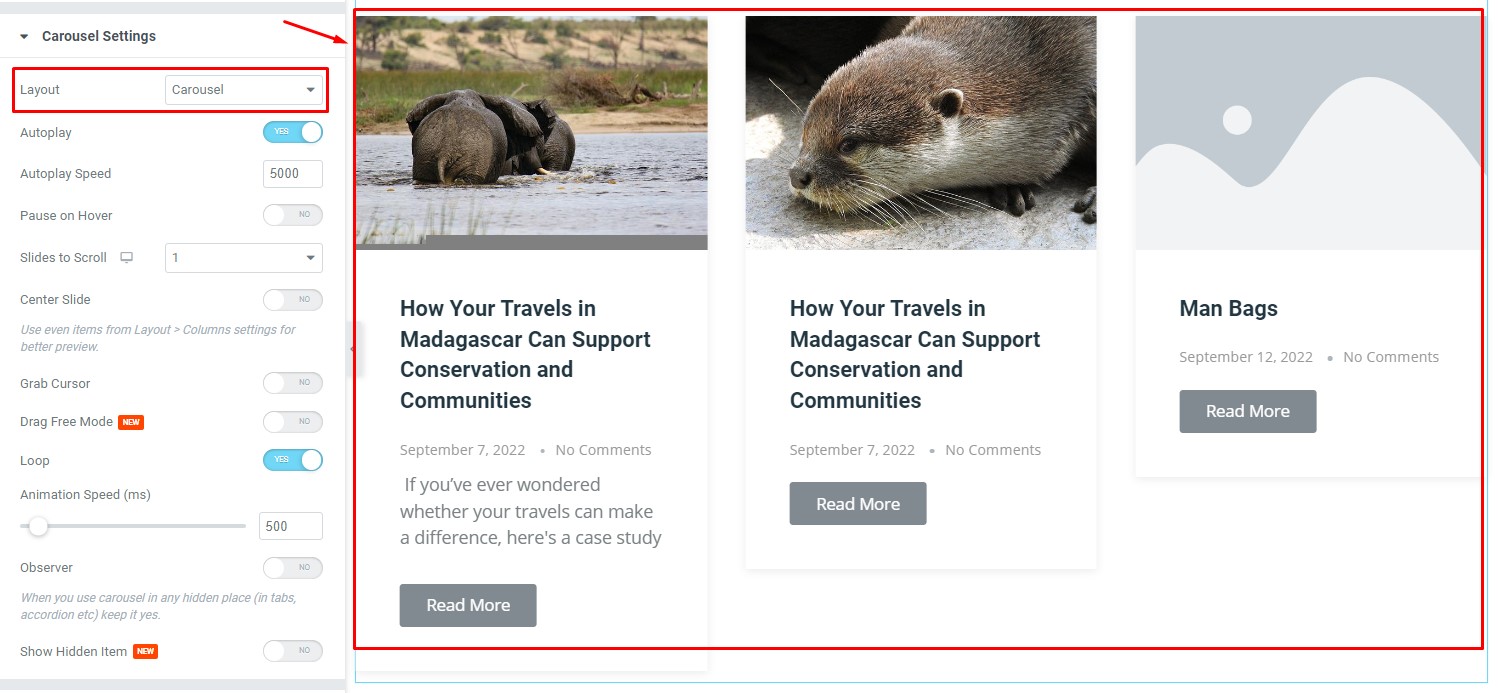
Task: Open the Man Bags post title link
Action: [1229, 308]
